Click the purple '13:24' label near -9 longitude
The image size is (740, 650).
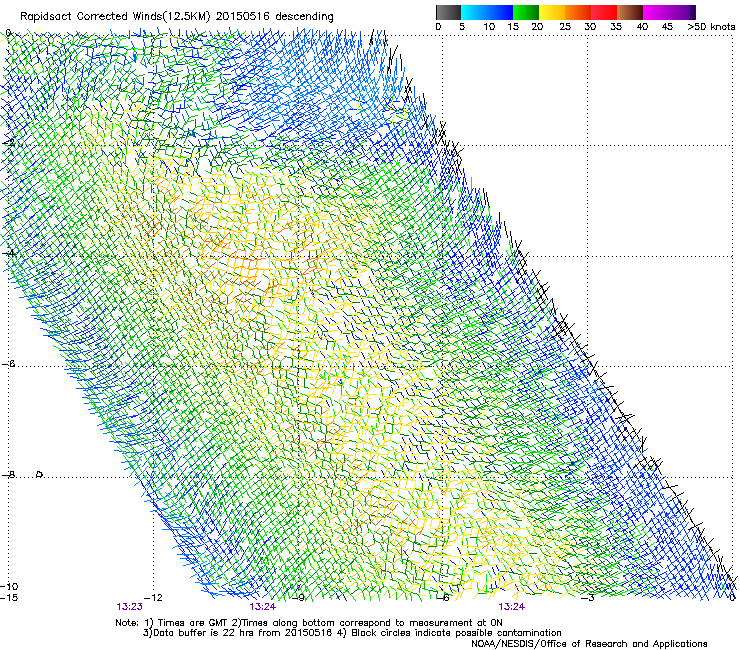263,607
